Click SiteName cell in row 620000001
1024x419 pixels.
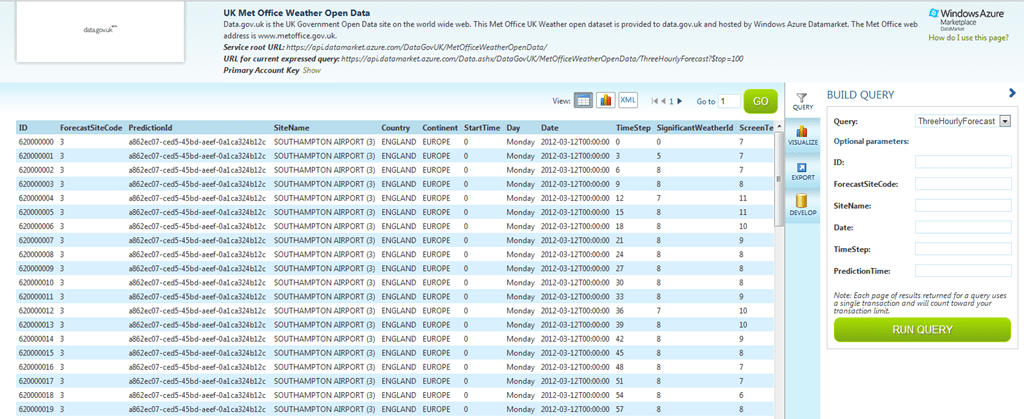(x=325, y=155)
